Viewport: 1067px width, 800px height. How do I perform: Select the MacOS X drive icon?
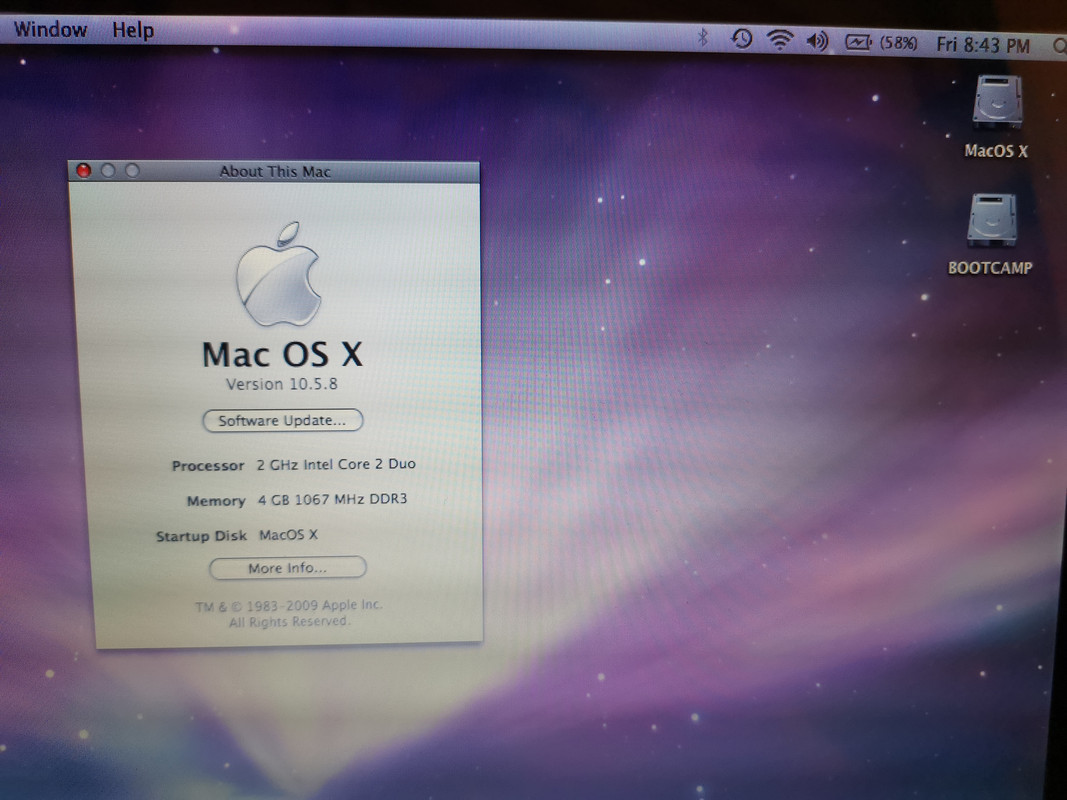tap(997, 101)
